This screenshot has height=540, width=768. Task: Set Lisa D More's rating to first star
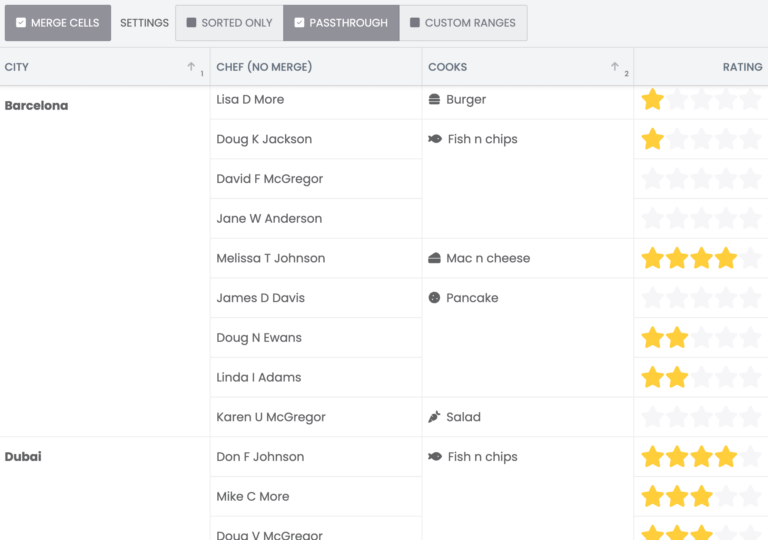[x=653, y=99]
